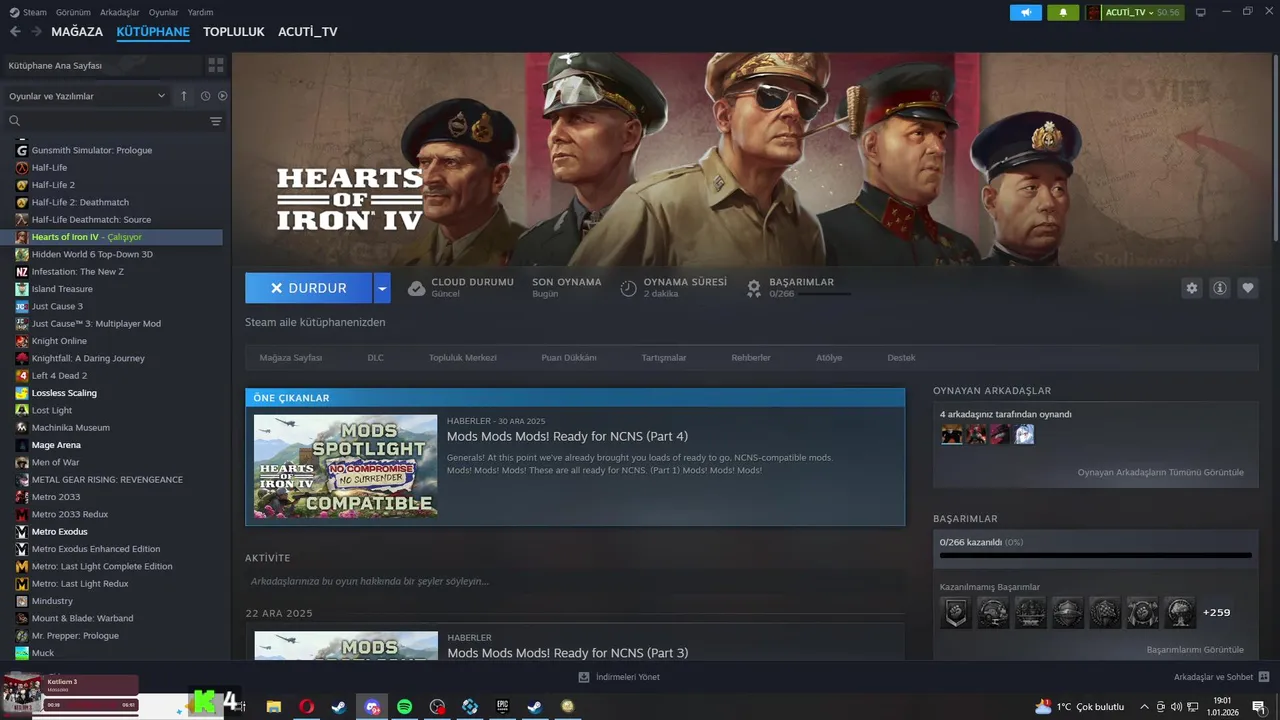Open the Arkadaşlar menu
Viewport: 1280px width, 720px height.
pos(120,12)
